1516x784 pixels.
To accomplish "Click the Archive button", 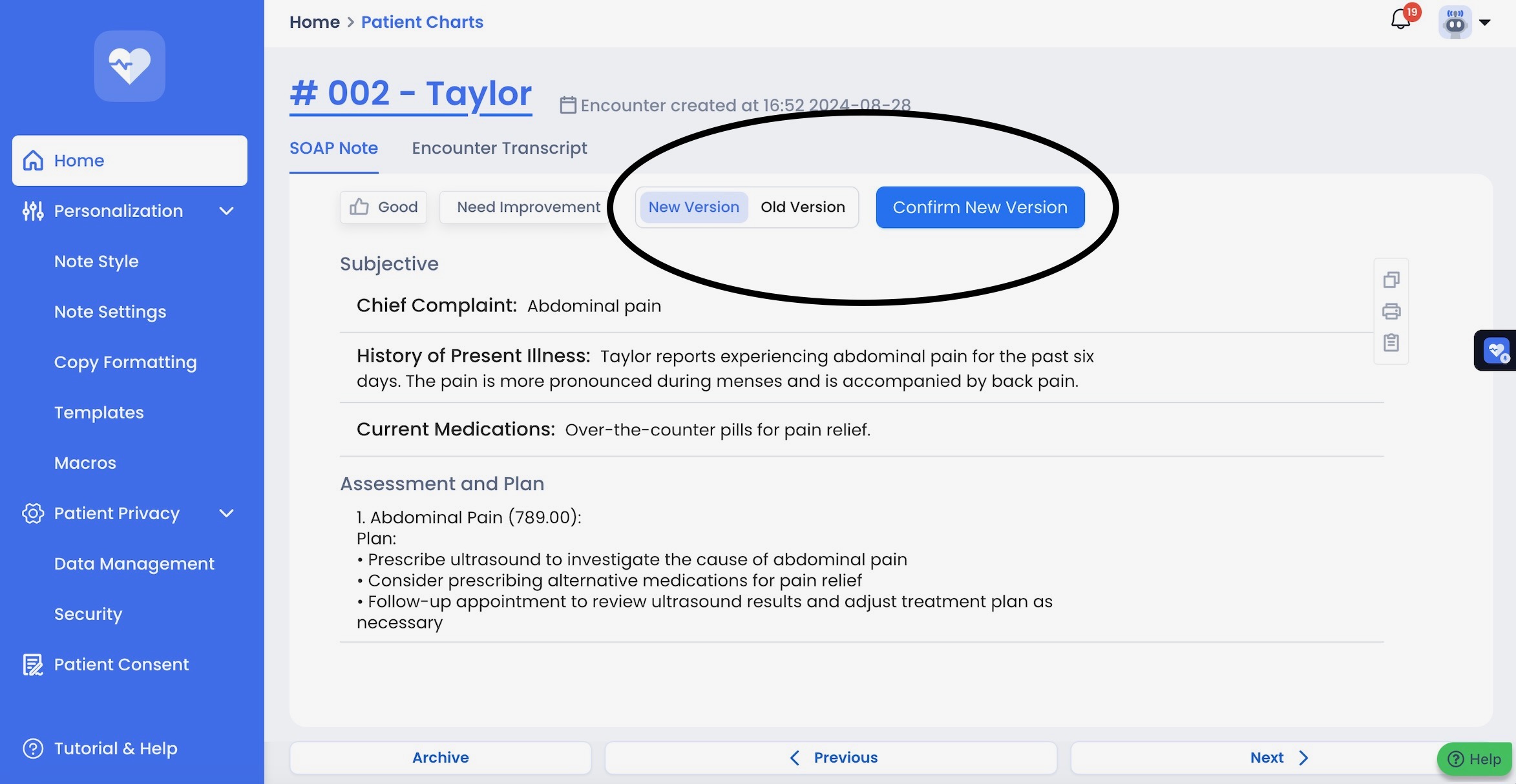I will tap(440, 758).
